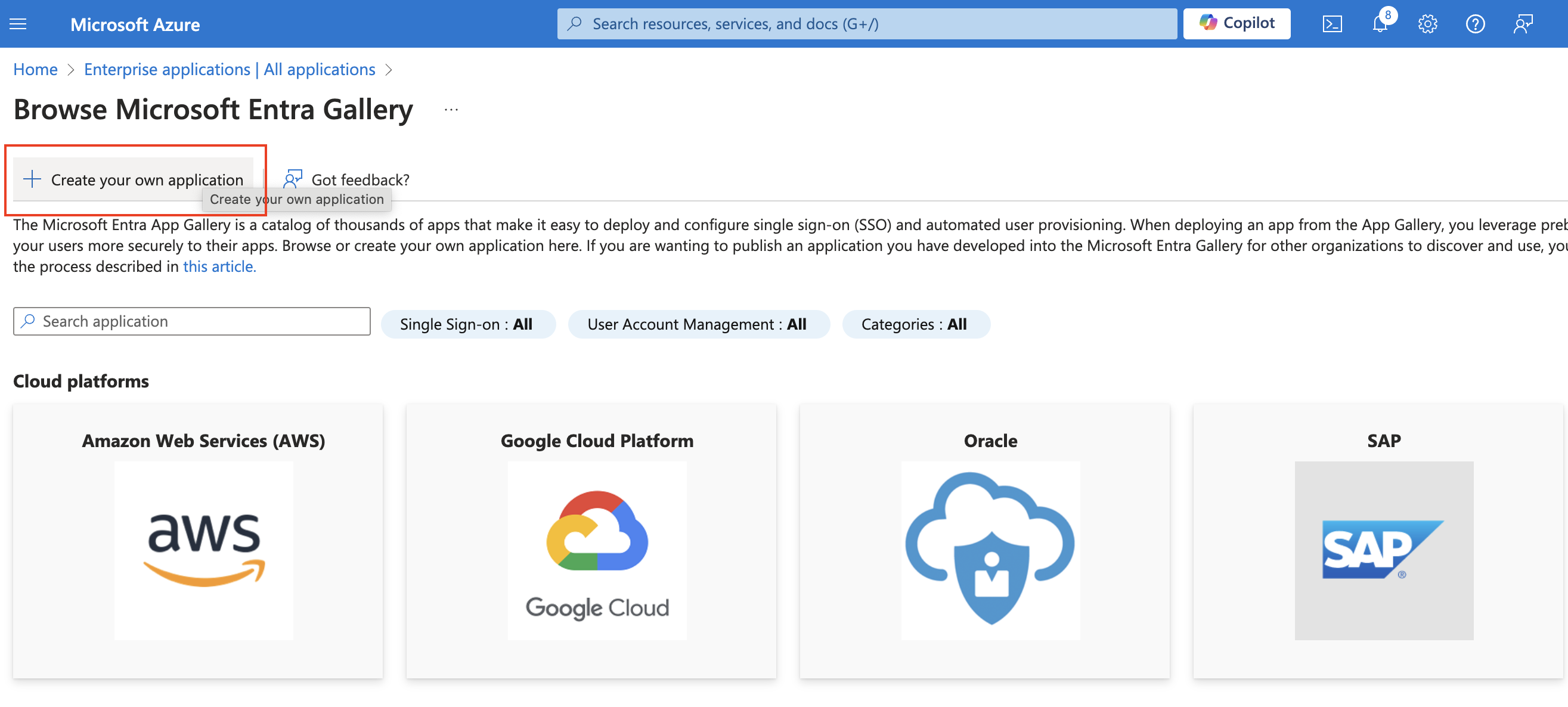The image size is (1568, 707).
Task: Click Create your own application
Action: [134, 179]
